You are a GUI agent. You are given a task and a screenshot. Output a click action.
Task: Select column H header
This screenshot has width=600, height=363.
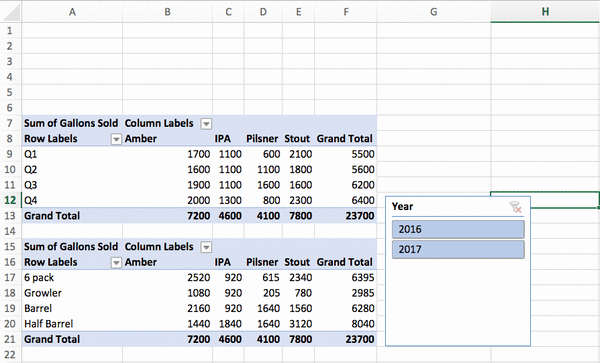click(x=545, y=12)
